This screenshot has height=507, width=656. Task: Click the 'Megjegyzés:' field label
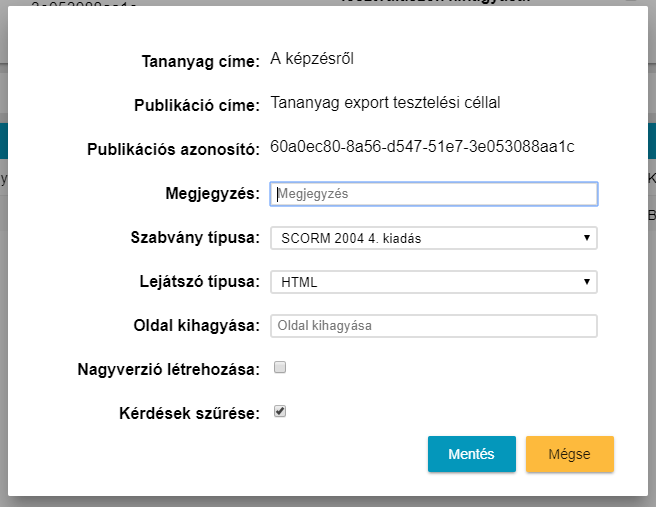pyautogui.click(x=212, y=194)
